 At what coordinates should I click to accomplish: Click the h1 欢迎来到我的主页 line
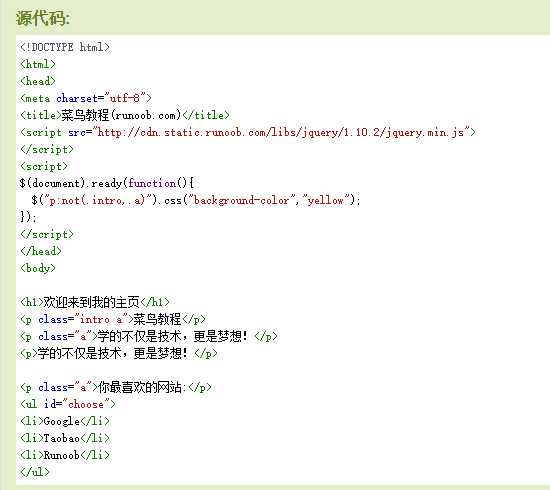click(x=95, y=302)
